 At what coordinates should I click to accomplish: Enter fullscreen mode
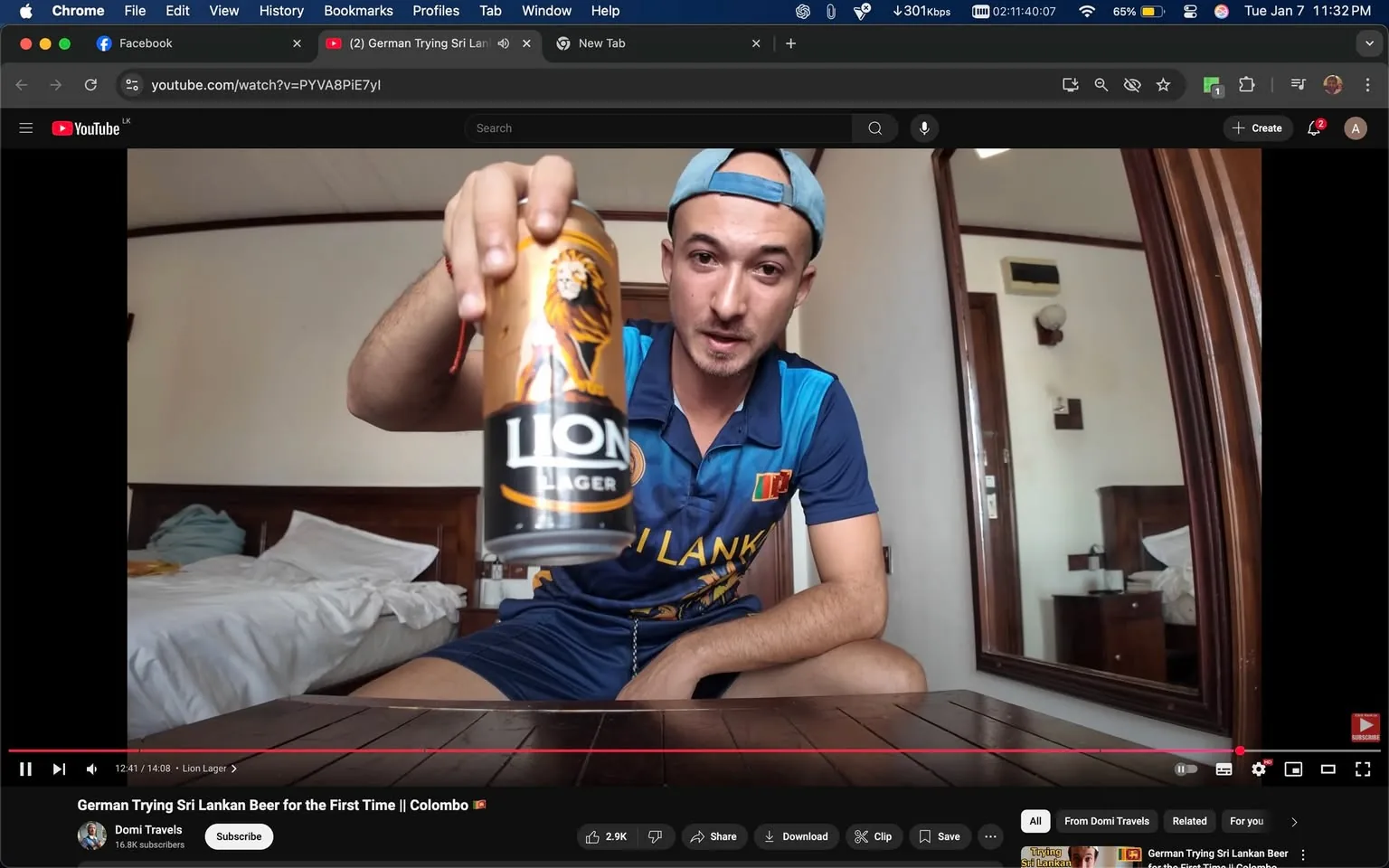(1363, 769)
